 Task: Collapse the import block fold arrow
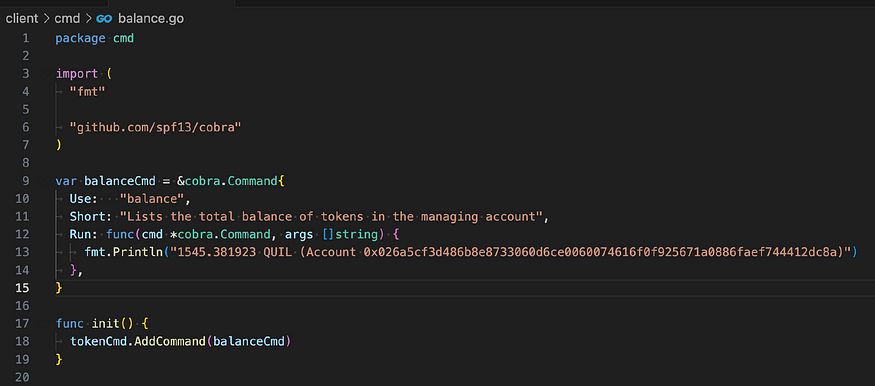(44, 74)
